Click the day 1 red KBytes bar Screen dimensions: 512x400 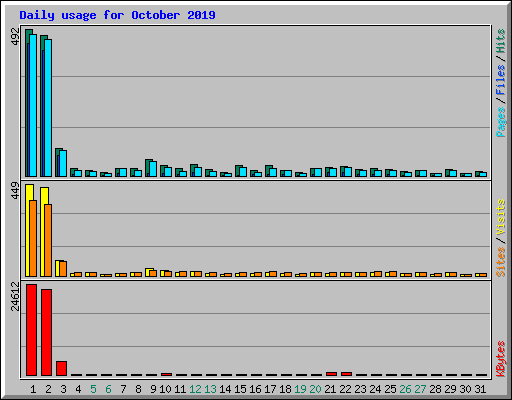coord(31,330)
